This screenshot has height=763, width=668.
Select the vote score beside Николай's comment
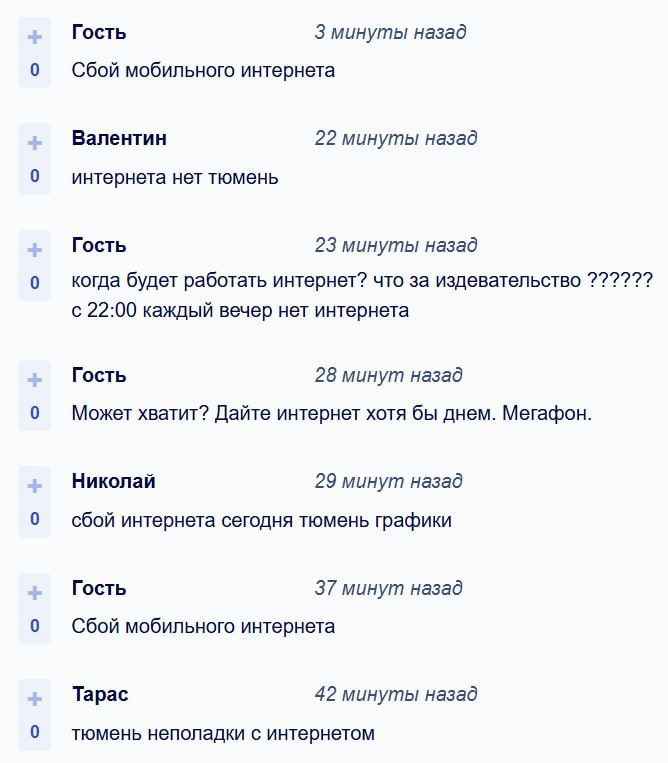pyautogui.click(x=35, y=519)
